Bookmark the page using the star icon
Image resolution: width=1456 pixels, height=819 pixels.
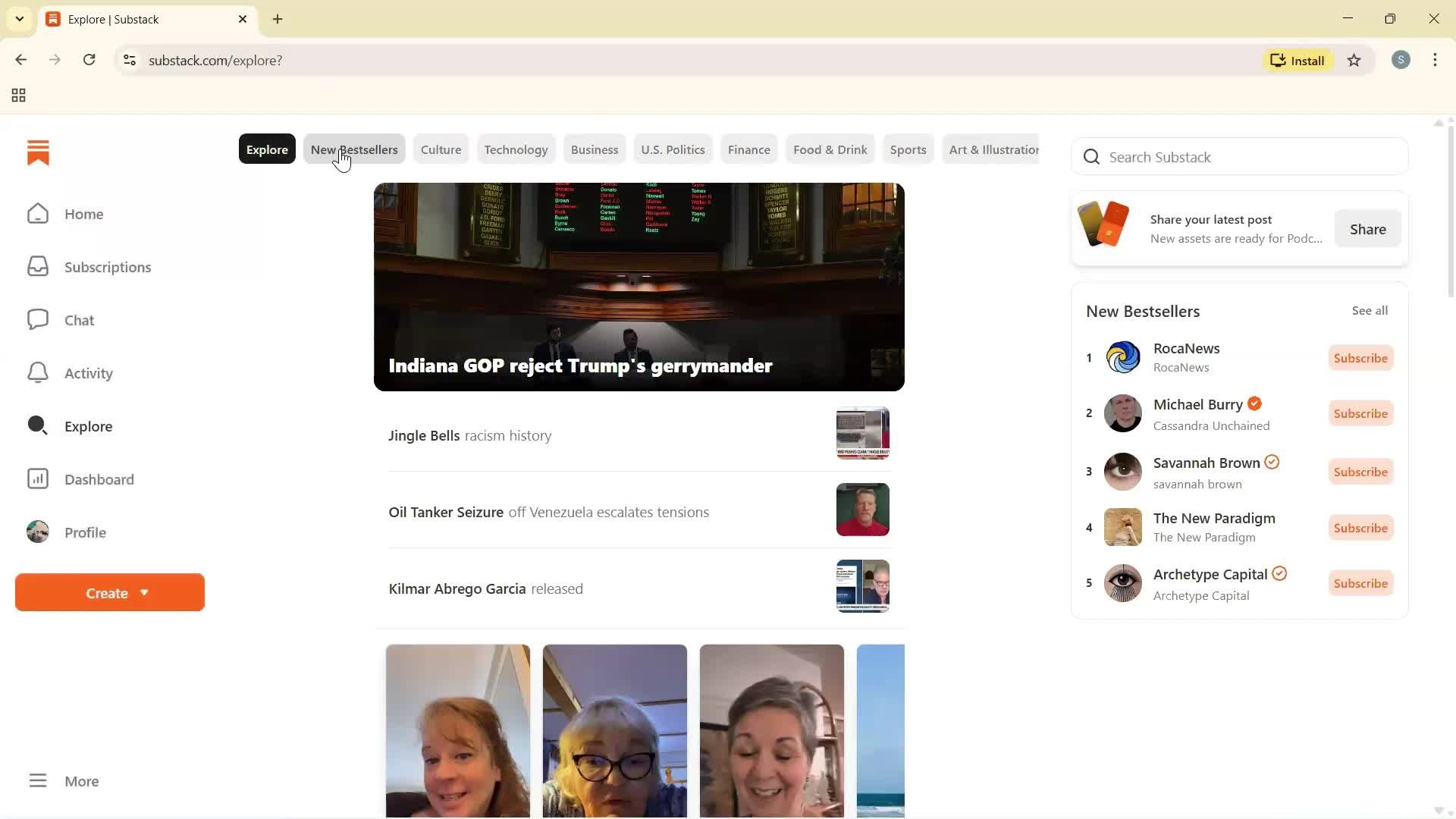coord(1354,61)
